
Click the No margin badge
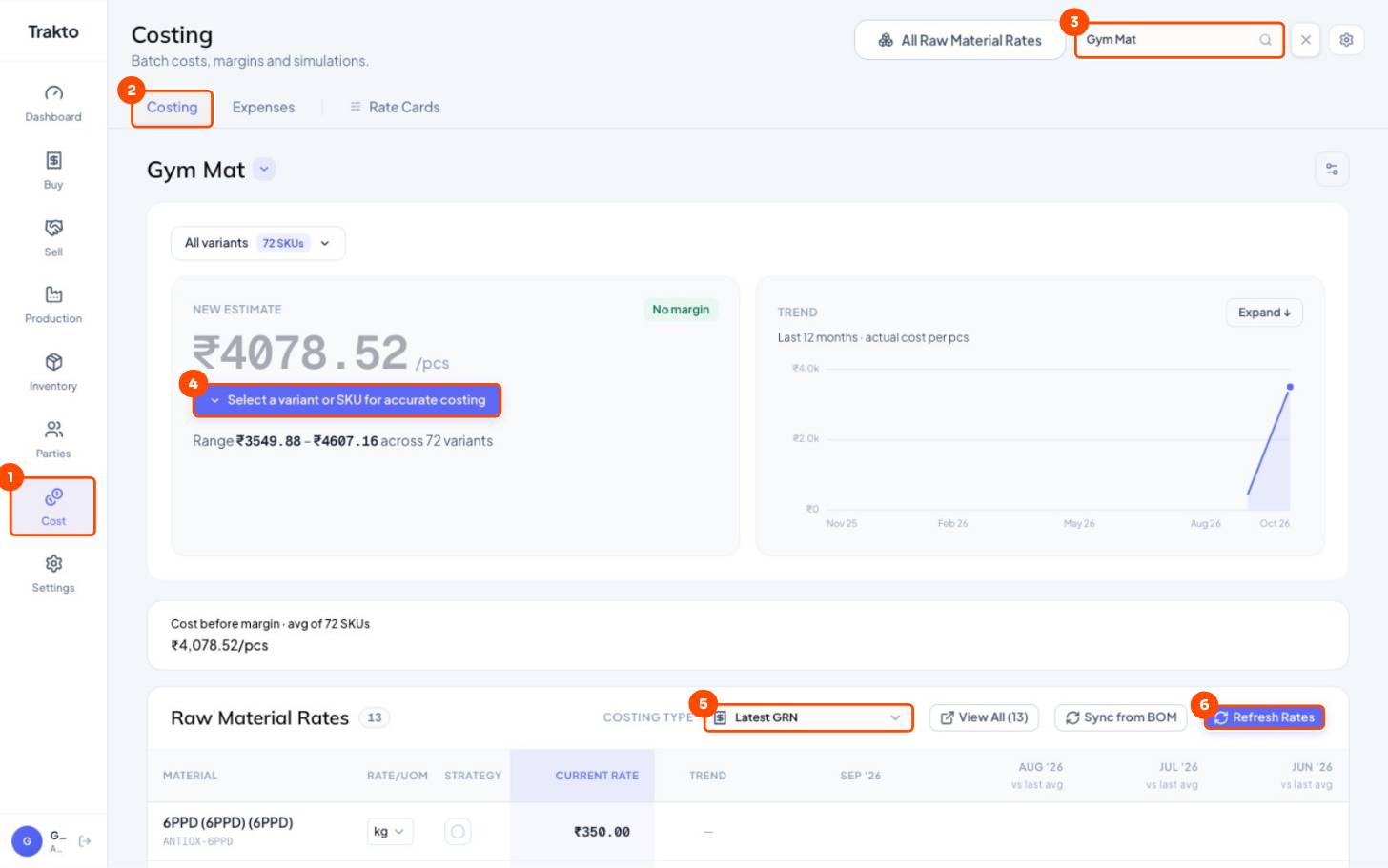[x=681, y=310]
